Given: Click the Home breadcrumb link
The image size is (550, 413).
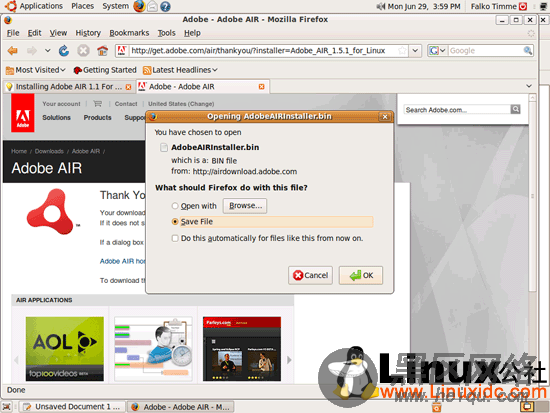Looking at the screenshot, I should [x=19, y=151].
